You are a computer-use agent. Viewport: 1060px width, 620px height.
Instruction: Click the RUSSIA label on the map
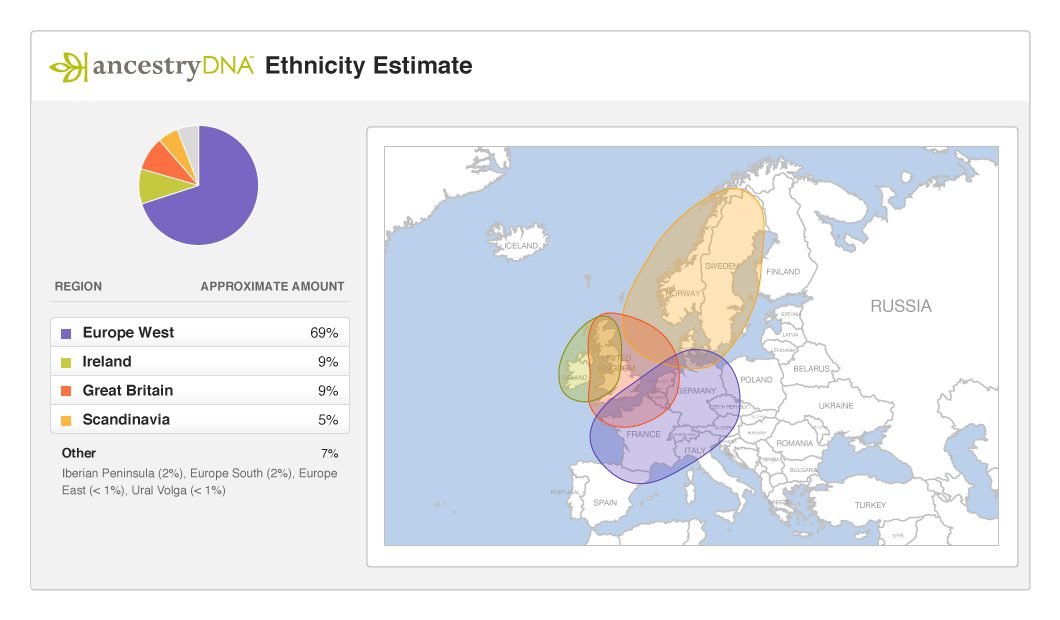click(900, 306)
